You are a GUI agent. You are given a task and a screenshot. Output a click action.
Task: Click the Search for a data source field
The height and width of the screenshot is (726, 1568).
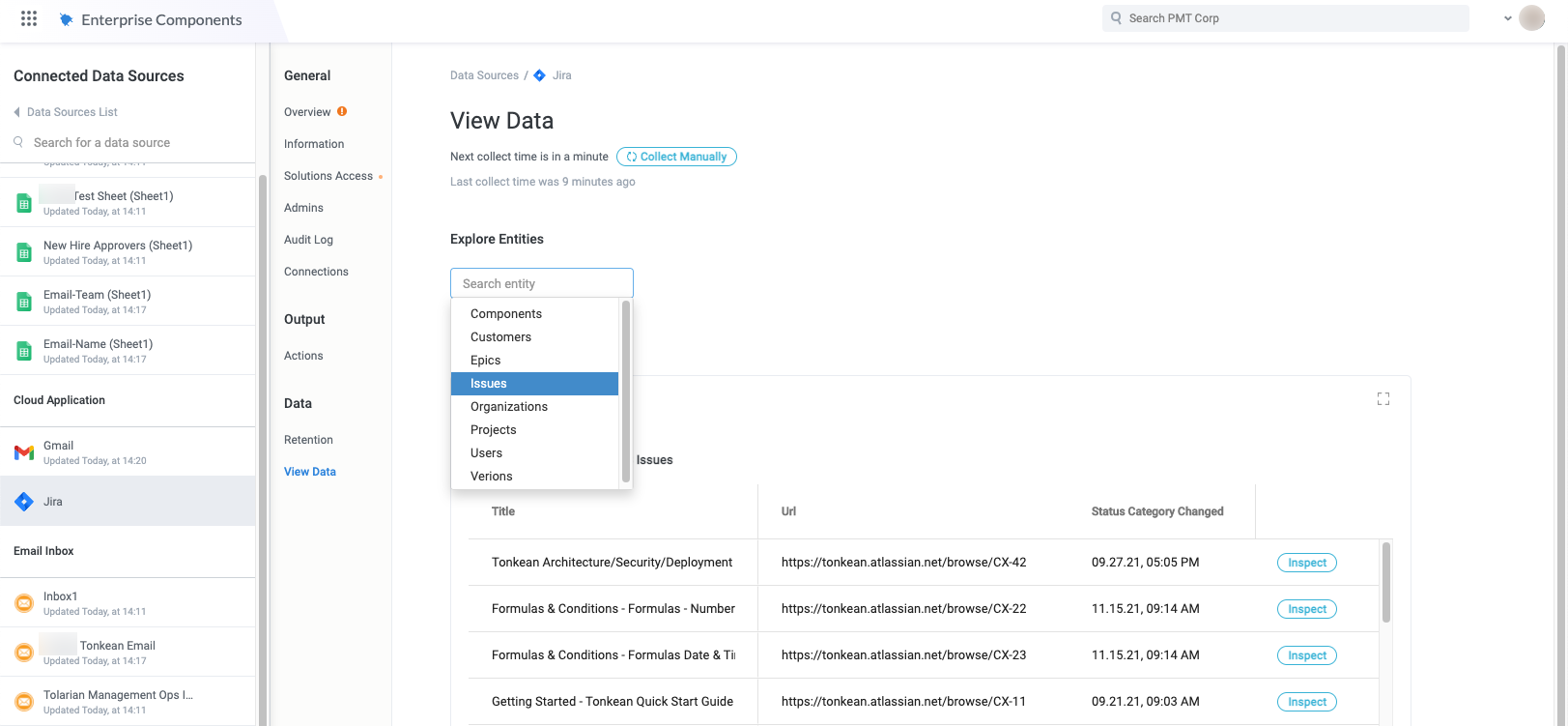[x=128, y=142]
